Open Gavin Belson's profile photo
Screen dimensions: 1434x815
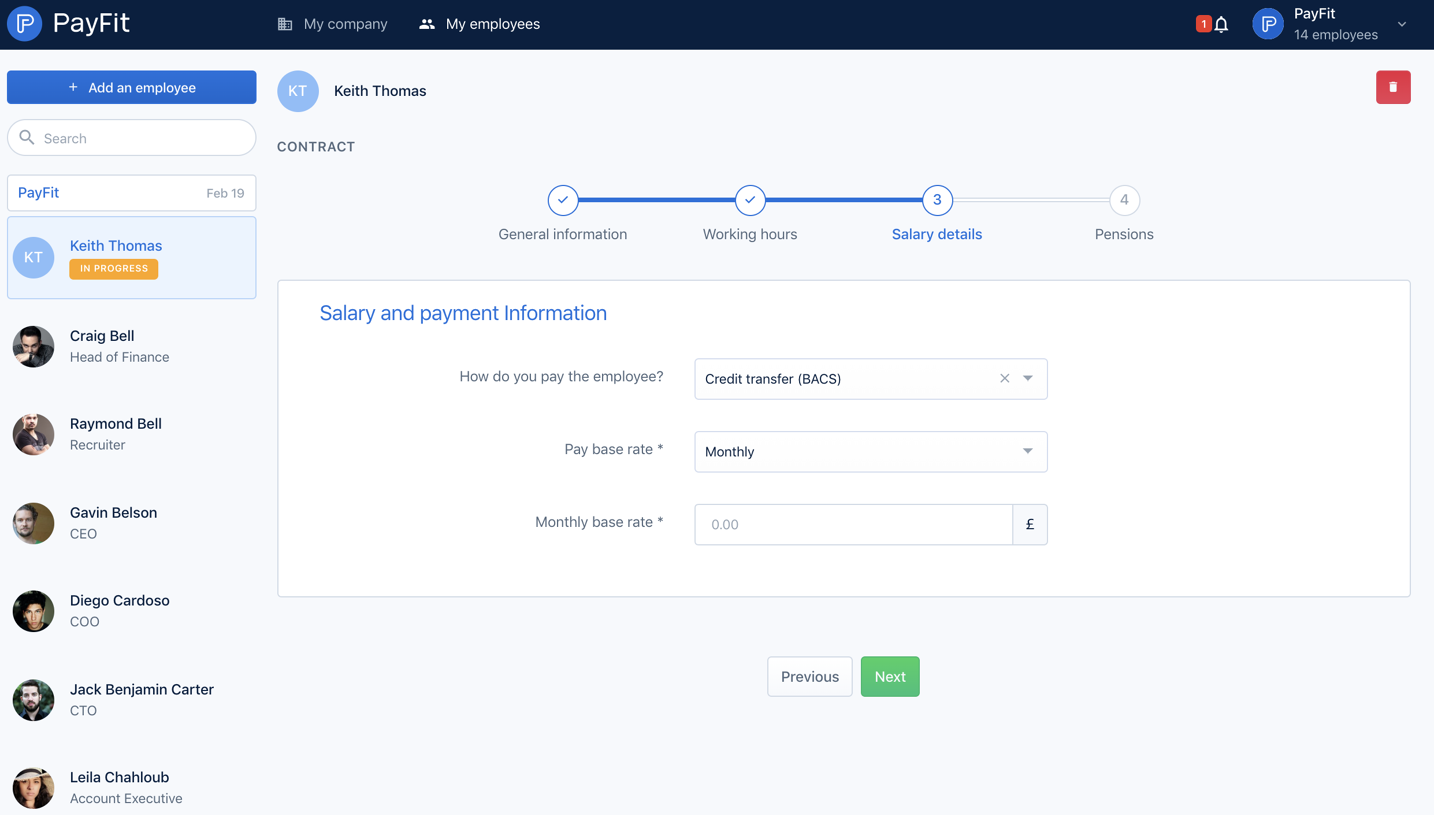tap(33, 523)
